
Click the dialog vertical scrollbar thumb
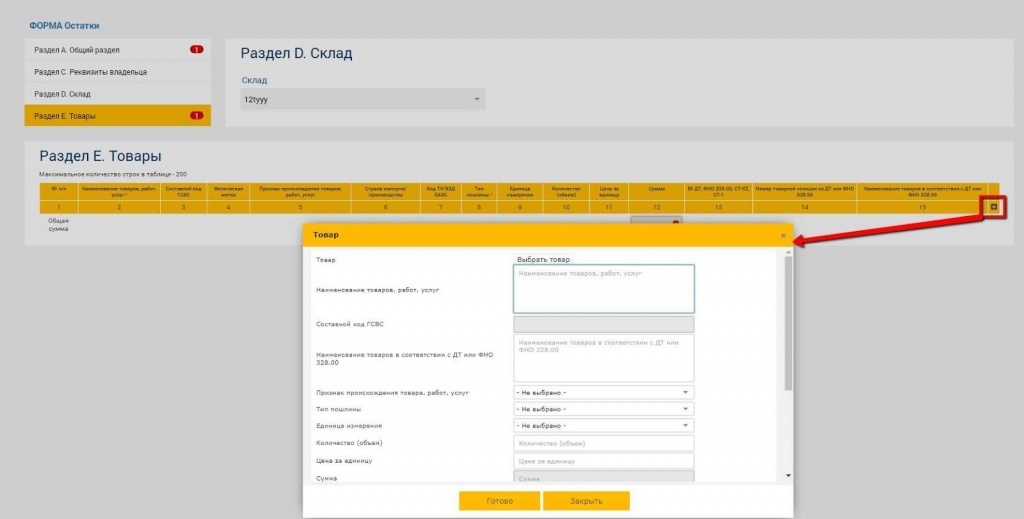(x=788, y=320)
